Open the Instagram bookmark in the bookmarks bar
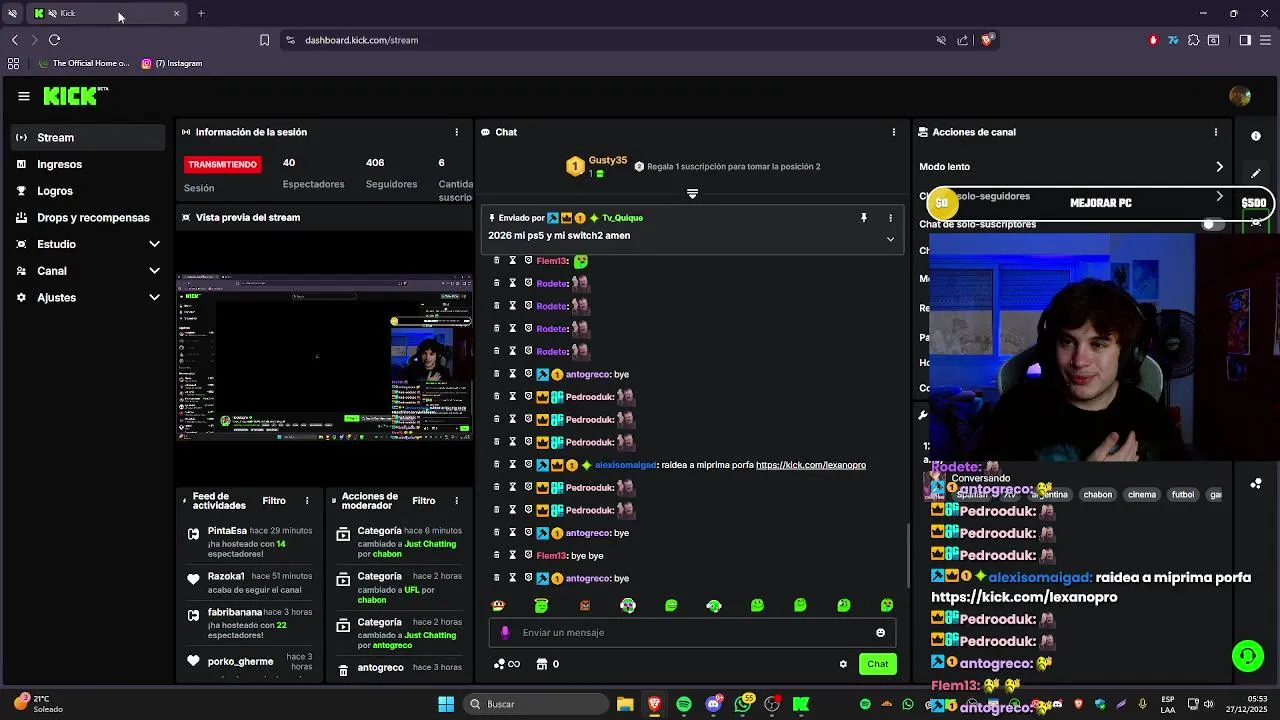Screen dimensions: 1280x720 coord(172,63)
